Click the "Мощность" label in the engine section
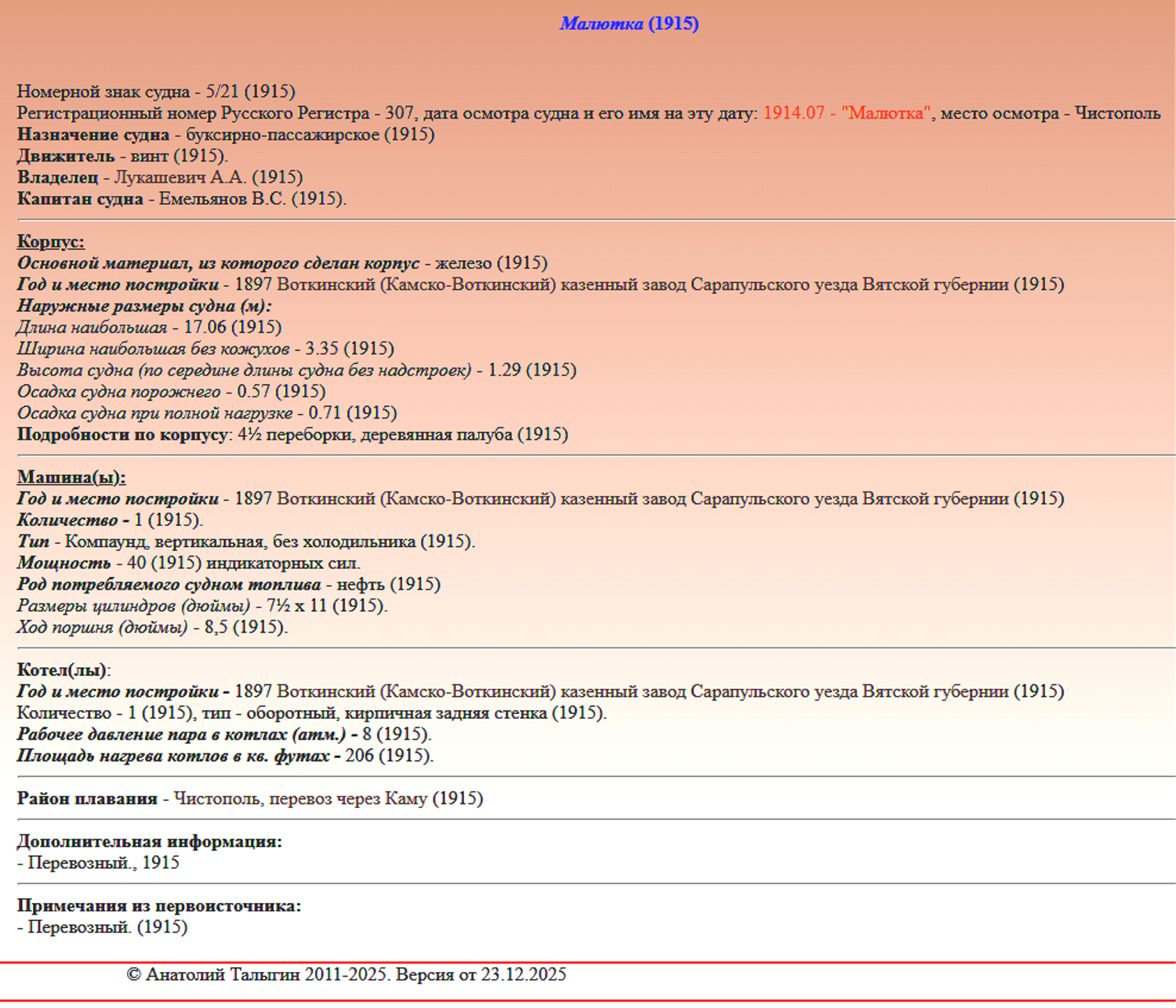 [64, 563]
